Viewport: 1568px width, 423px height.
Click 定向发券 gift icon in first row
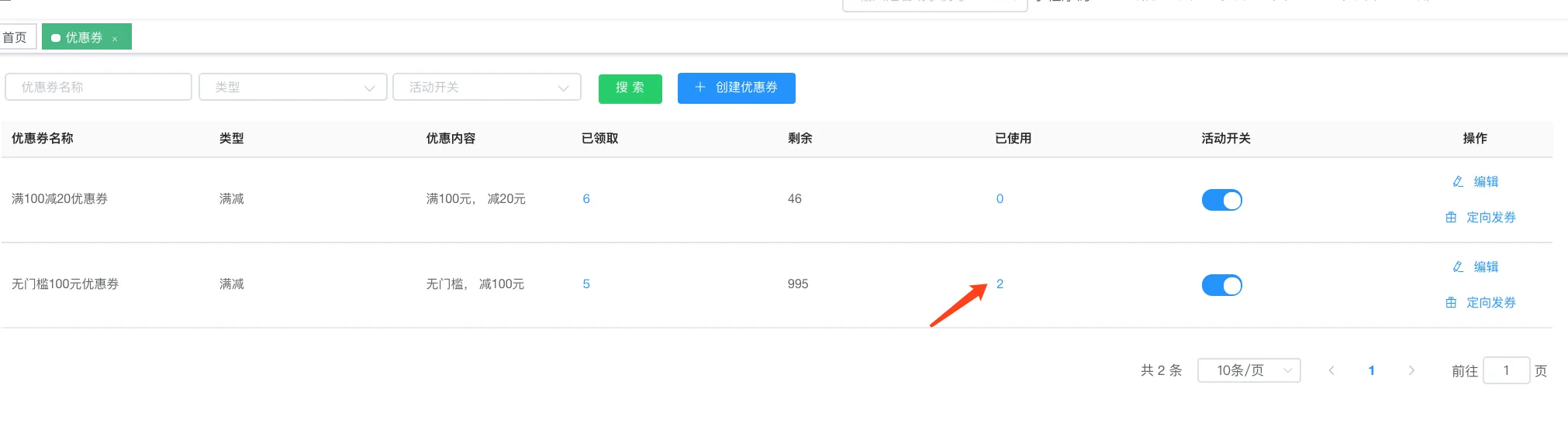(x=1451, y=218)
